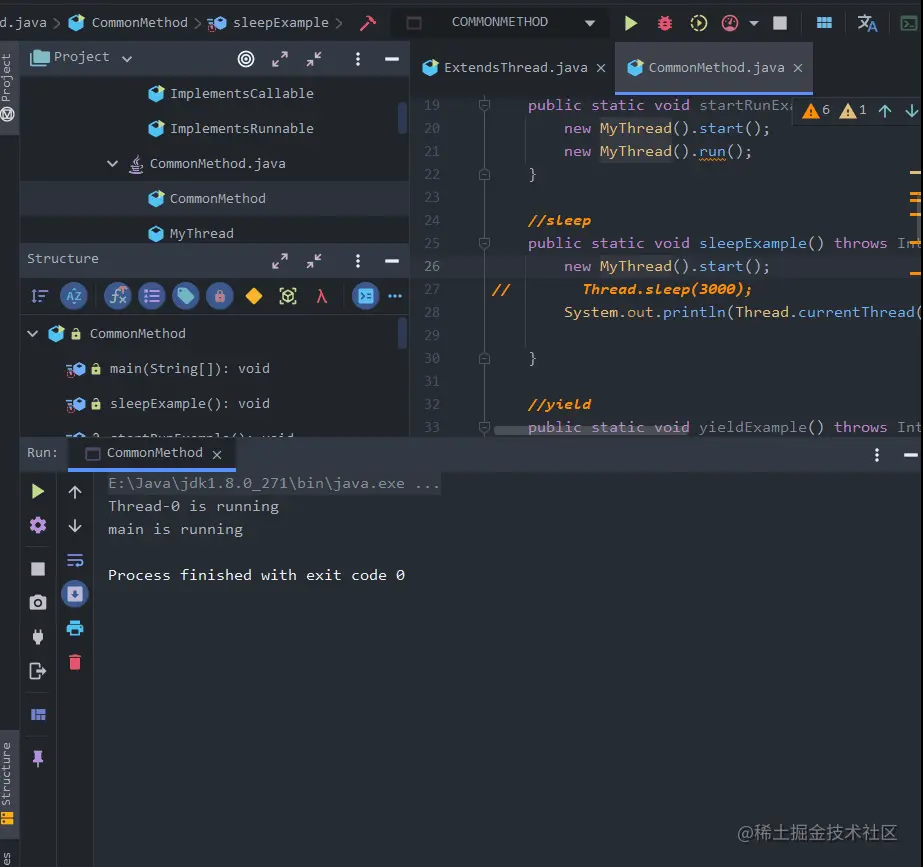
Task: Toggle orange diamond filter in Structure
Action: (x=254, y=296)
